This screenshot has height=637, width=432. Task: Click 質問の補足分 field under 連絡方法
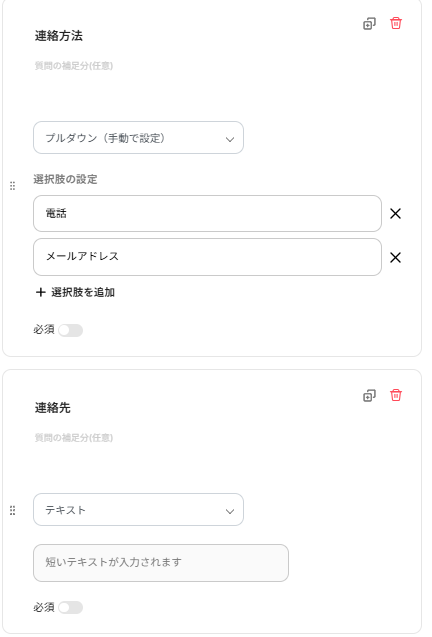74,66
